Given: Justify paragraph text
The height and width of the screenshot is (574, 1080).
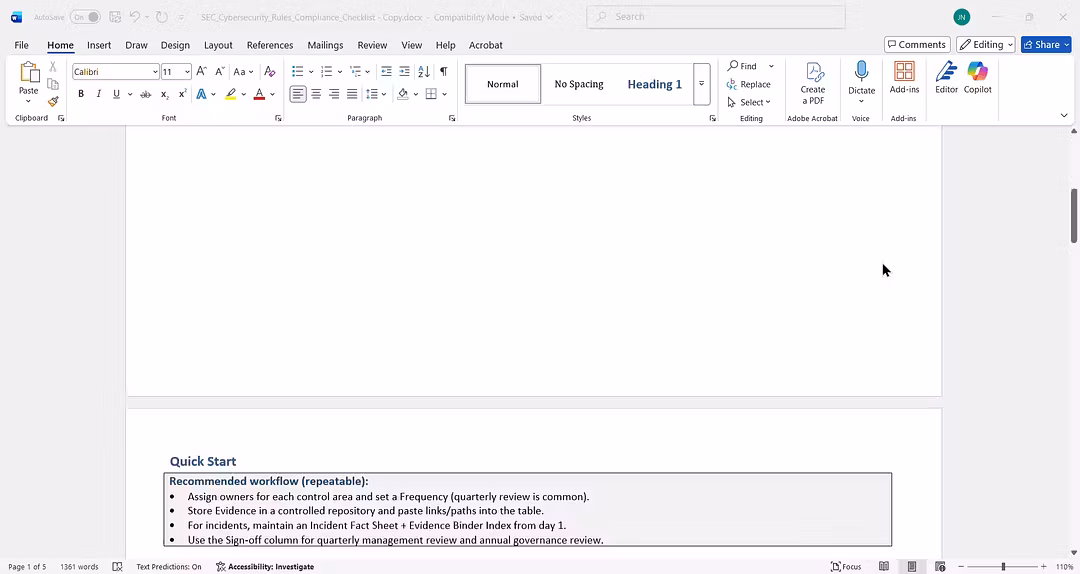Looking at the screenshot, I should [352, 94].
